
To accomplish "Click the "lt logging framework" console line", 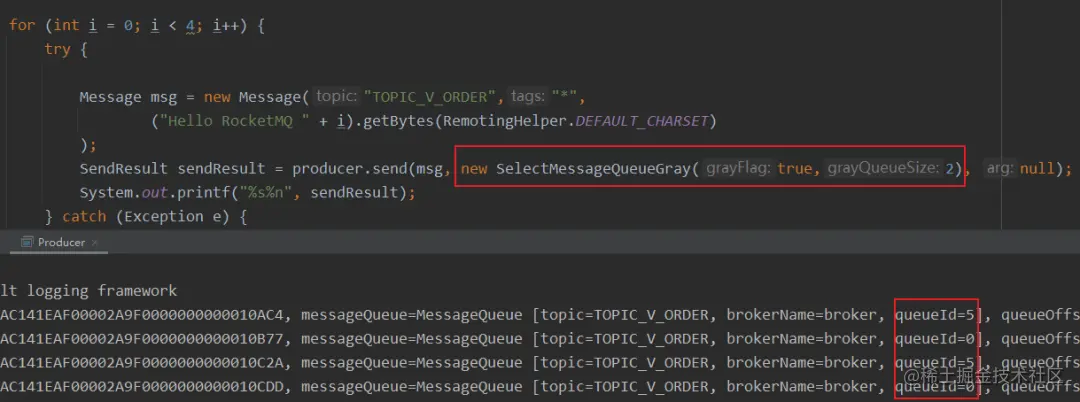I will (89, 290).
